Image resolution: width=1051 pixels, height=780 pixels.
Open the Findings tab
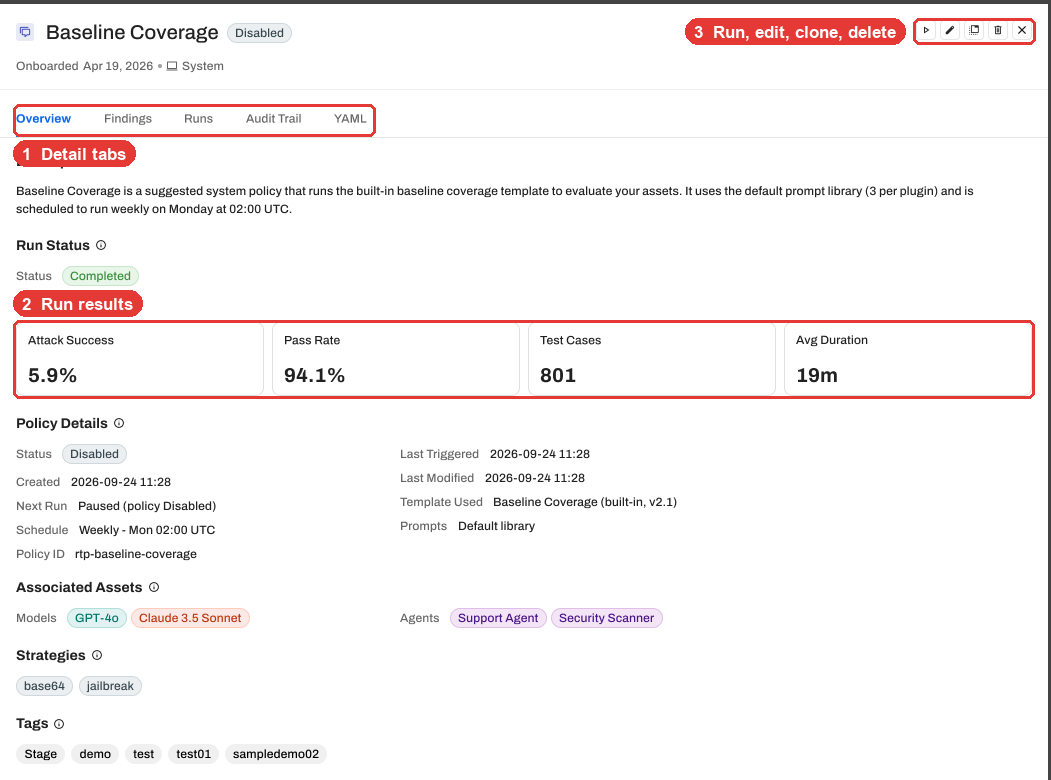point(128,119)
